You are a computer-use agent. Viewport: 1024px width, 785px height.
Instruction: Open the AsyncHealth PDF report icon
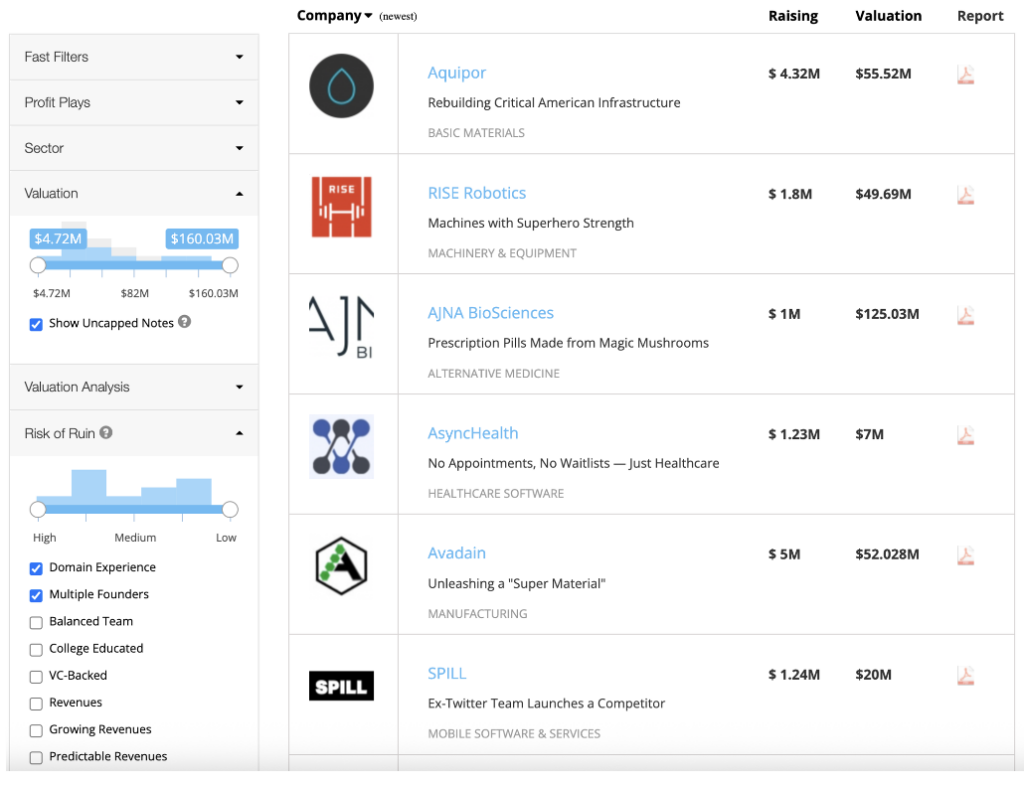pyautogui.click(x=965, y=435)
